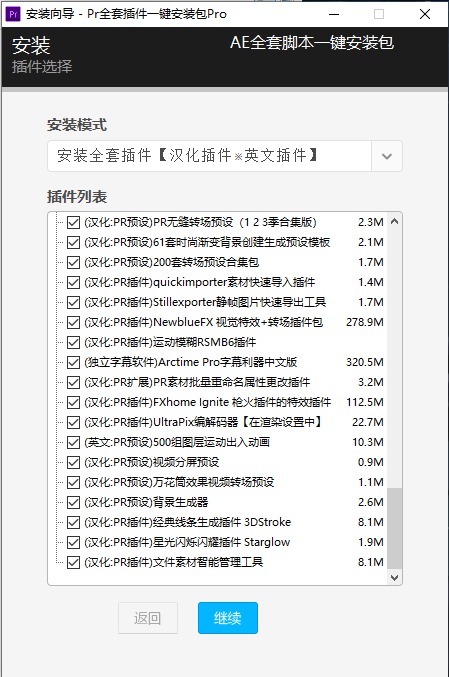Image resolution: width=449 pixels, height=677 pixels.
Task: Minimize the installer window
Action: (x=334, y=14)
